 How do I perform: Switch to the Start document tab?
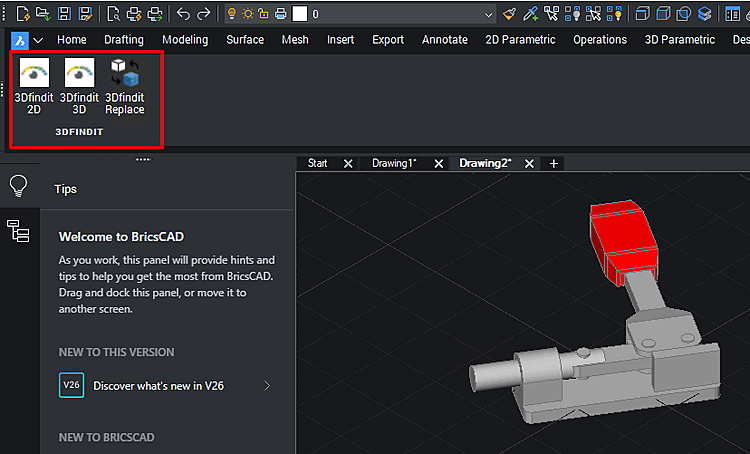(318, 163)
